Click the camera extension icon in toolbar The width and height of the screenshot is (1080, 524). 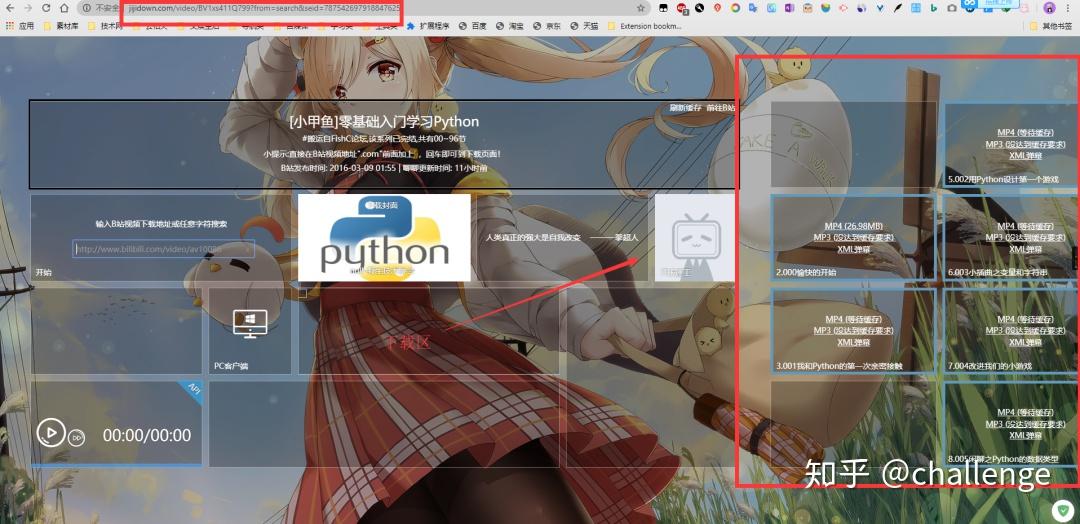952,8
